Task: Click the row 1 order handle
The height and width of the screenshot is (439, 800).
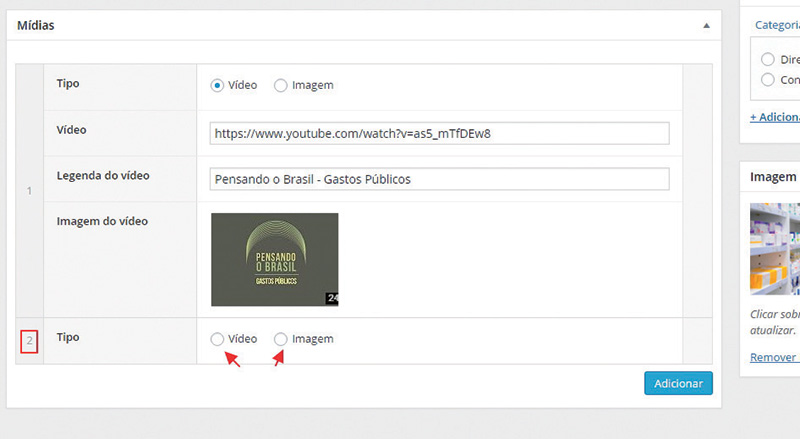Action: 29,190
